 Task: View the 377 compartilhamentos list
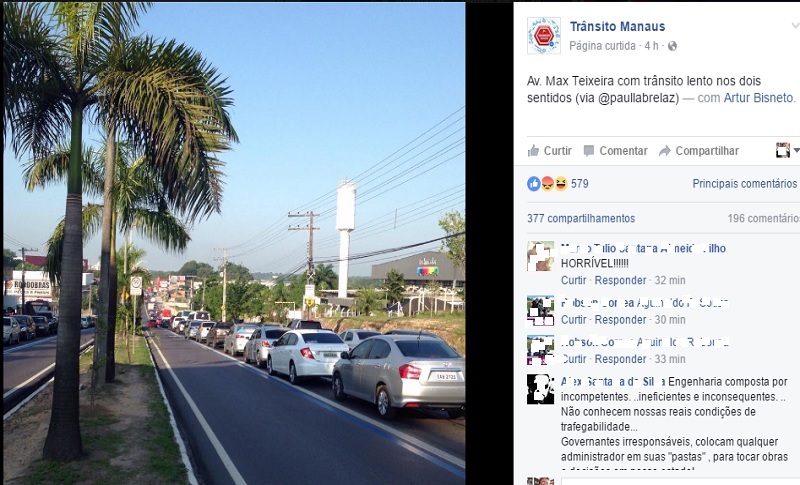click(x=581, y=218)
